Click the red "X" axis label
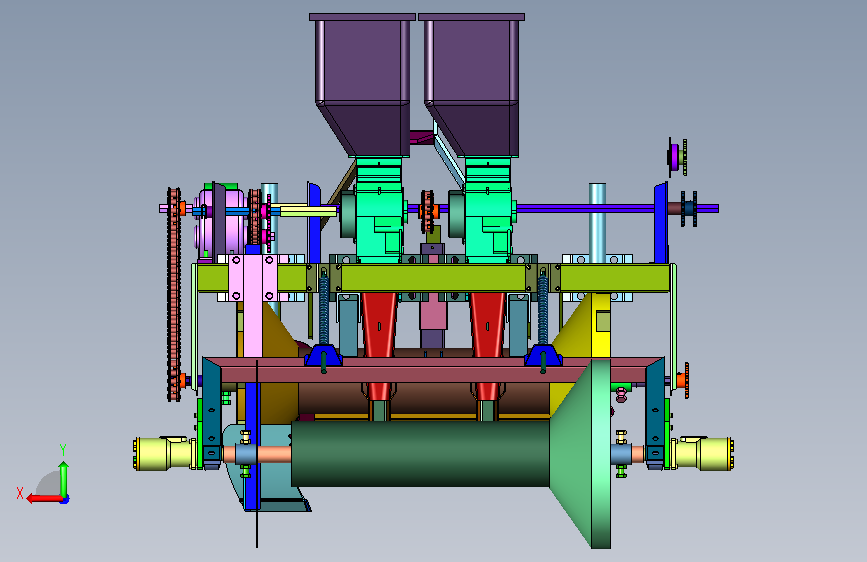Image resolution: width=867 pixels, height=562 pixels. point(20,493)
